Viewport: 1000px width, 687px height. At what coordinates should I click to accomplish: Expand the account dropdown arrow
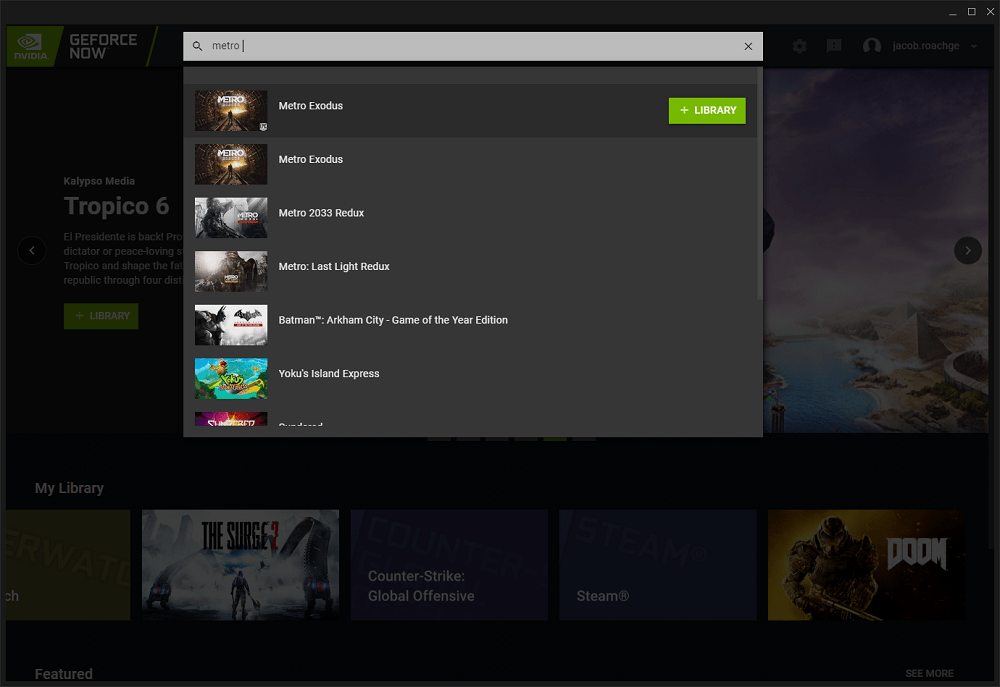click(974, 46)
